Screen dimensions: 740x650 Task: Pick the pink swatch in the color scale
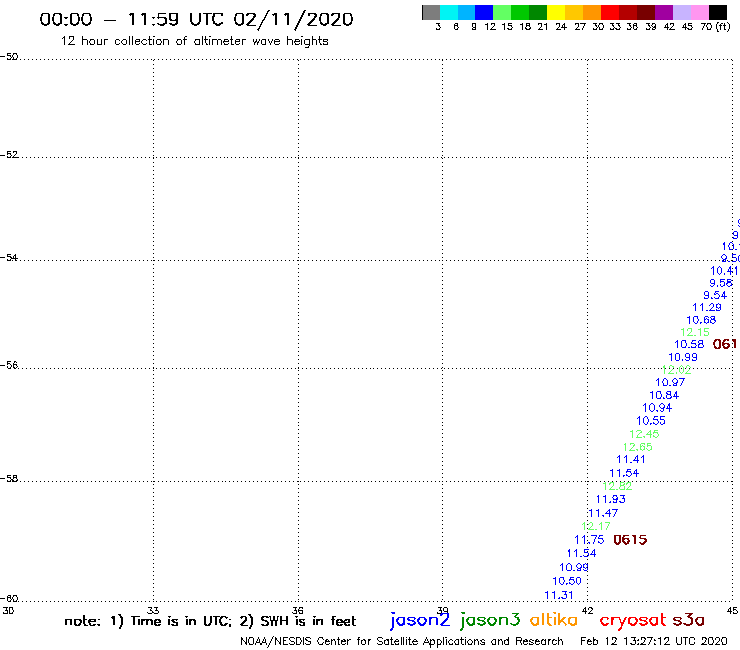[699, 12]
